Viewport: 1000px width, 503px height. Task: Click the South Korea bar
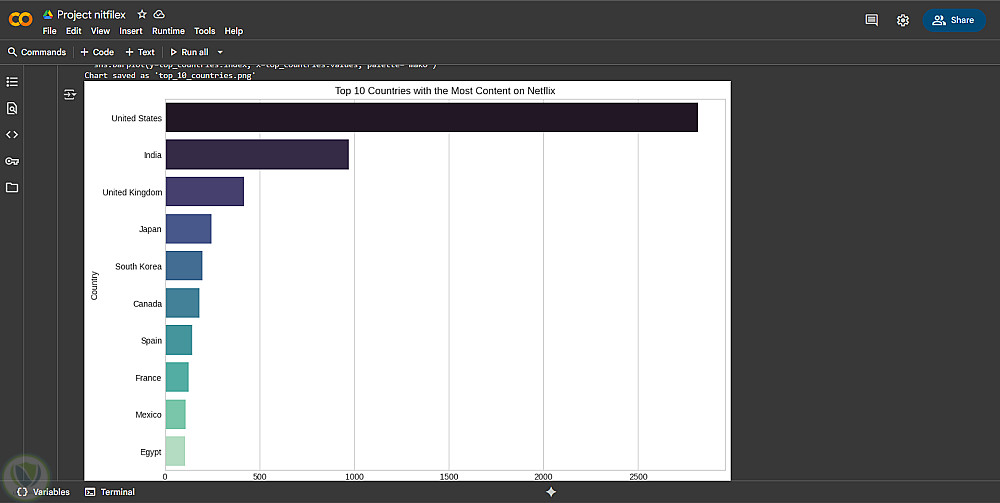[x=184, y=266]
